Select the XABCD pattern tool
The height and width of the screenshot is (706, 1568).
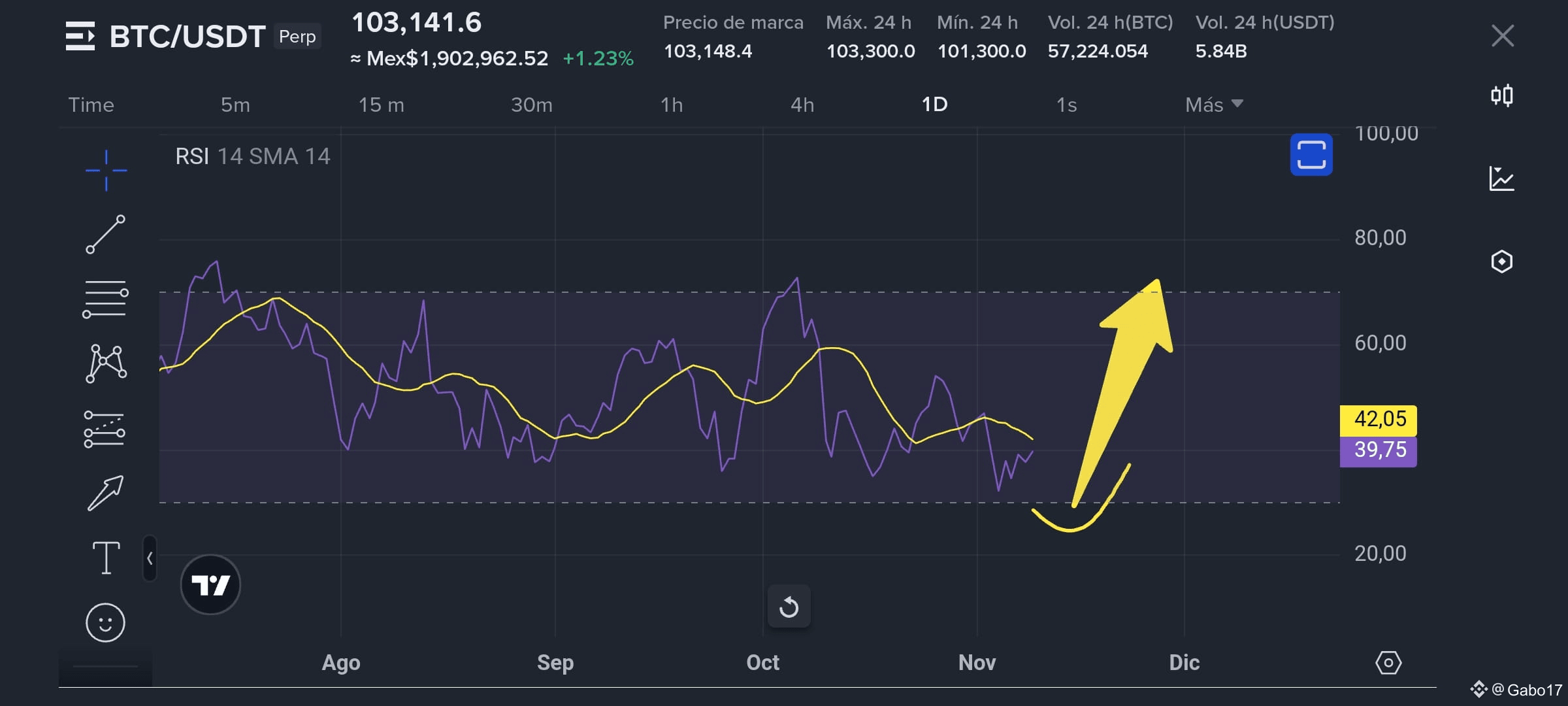point(106,363)
